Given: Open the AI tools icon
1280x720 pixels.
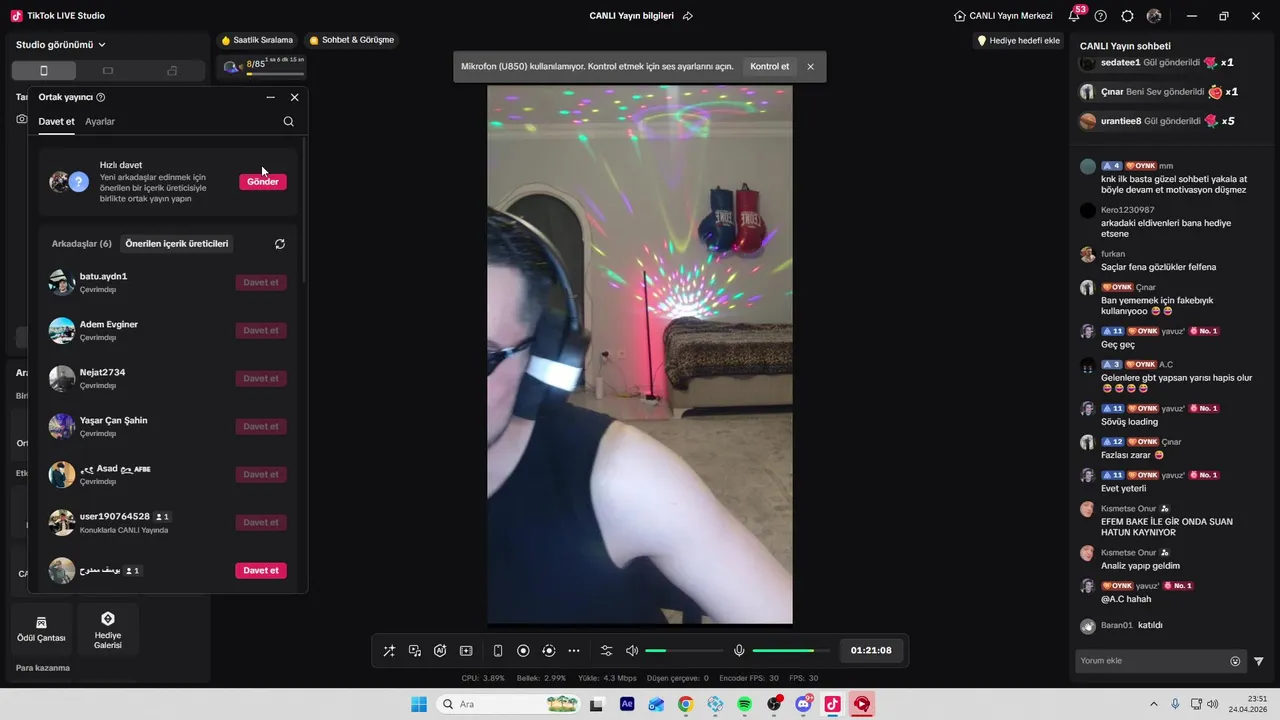Looking at the screenshot, I should pos(440,650).
